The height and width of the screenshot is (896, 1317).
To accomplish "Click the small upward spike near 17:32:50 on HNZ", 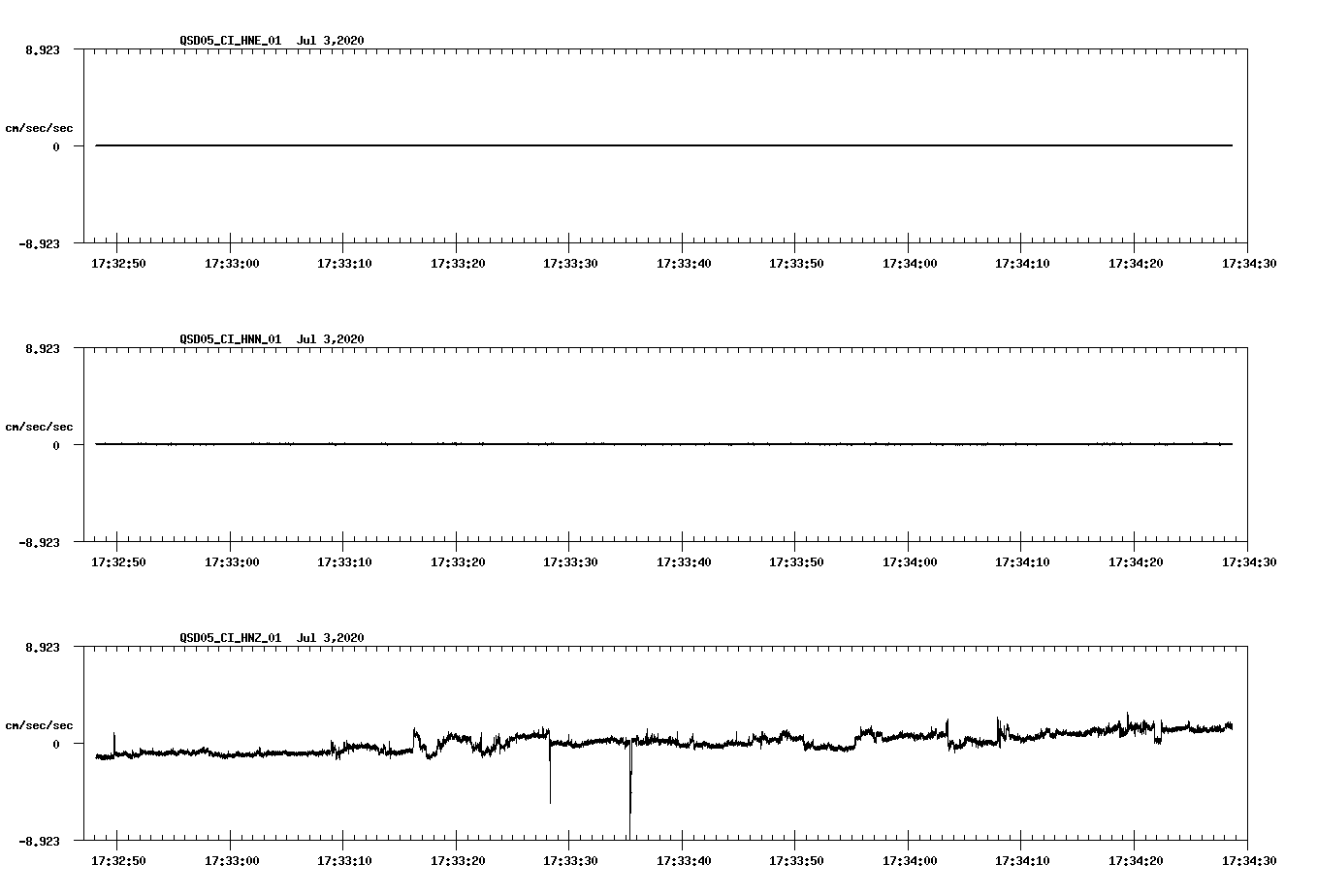I will [114, 743].
